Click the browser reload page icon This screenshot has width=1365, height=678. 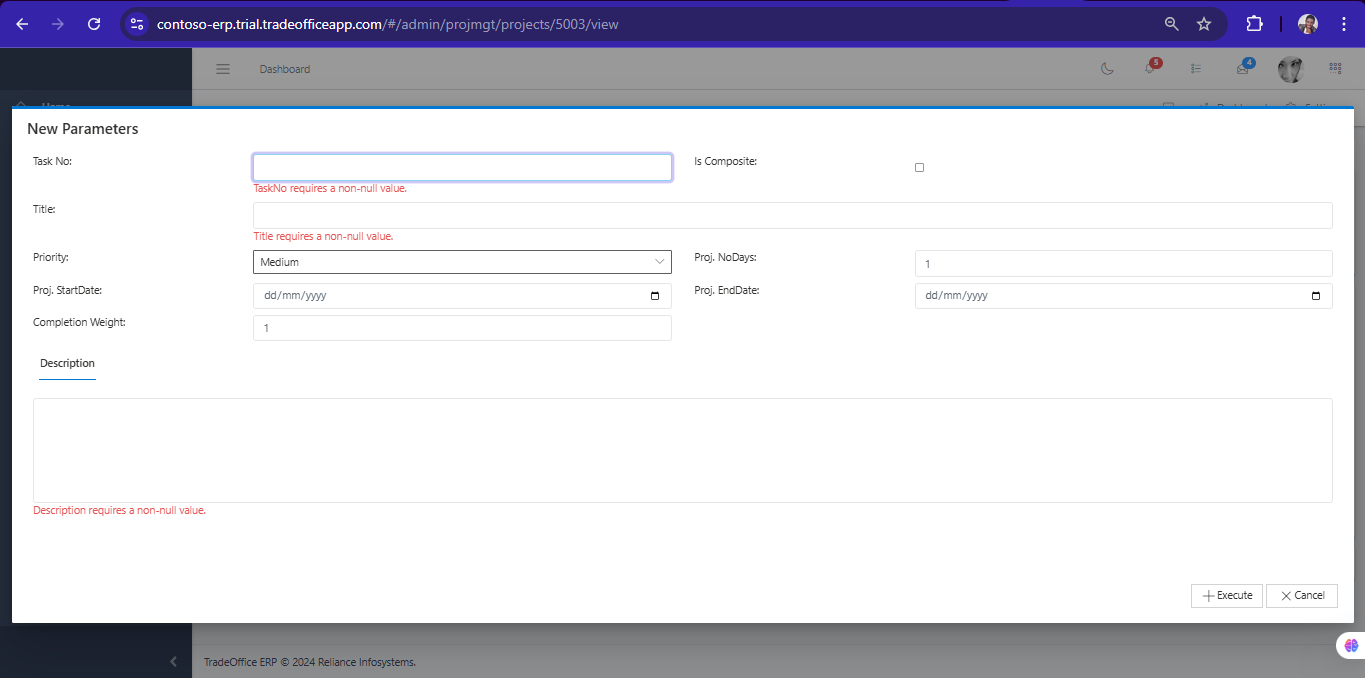94,24
